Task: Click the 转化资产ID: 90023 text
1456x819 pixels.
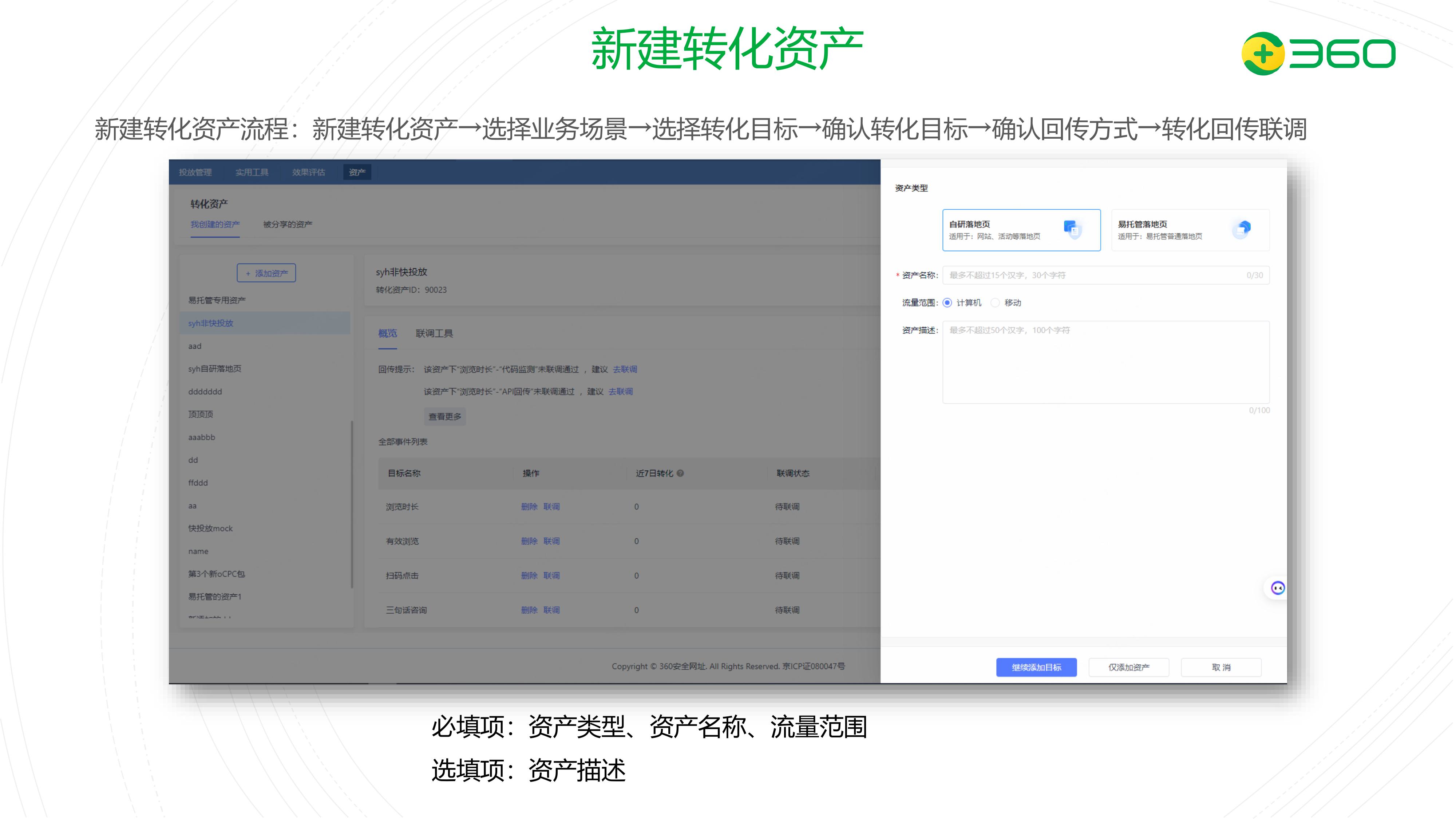Action: (x=411, y=290)
